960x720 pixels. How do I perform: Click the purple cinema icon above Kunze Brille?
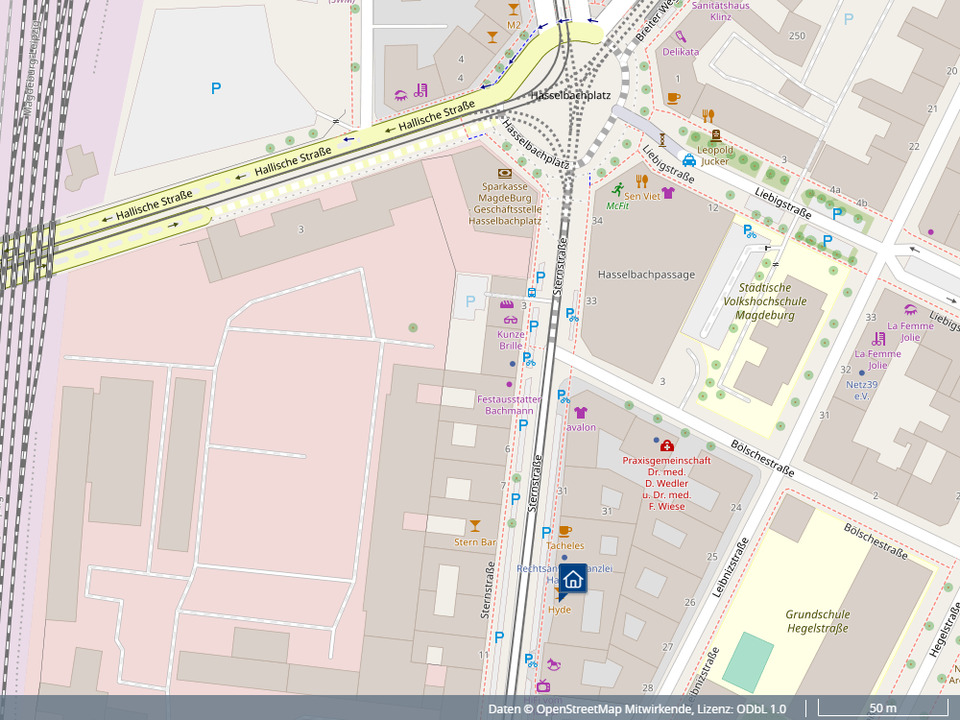click(507, 304)
